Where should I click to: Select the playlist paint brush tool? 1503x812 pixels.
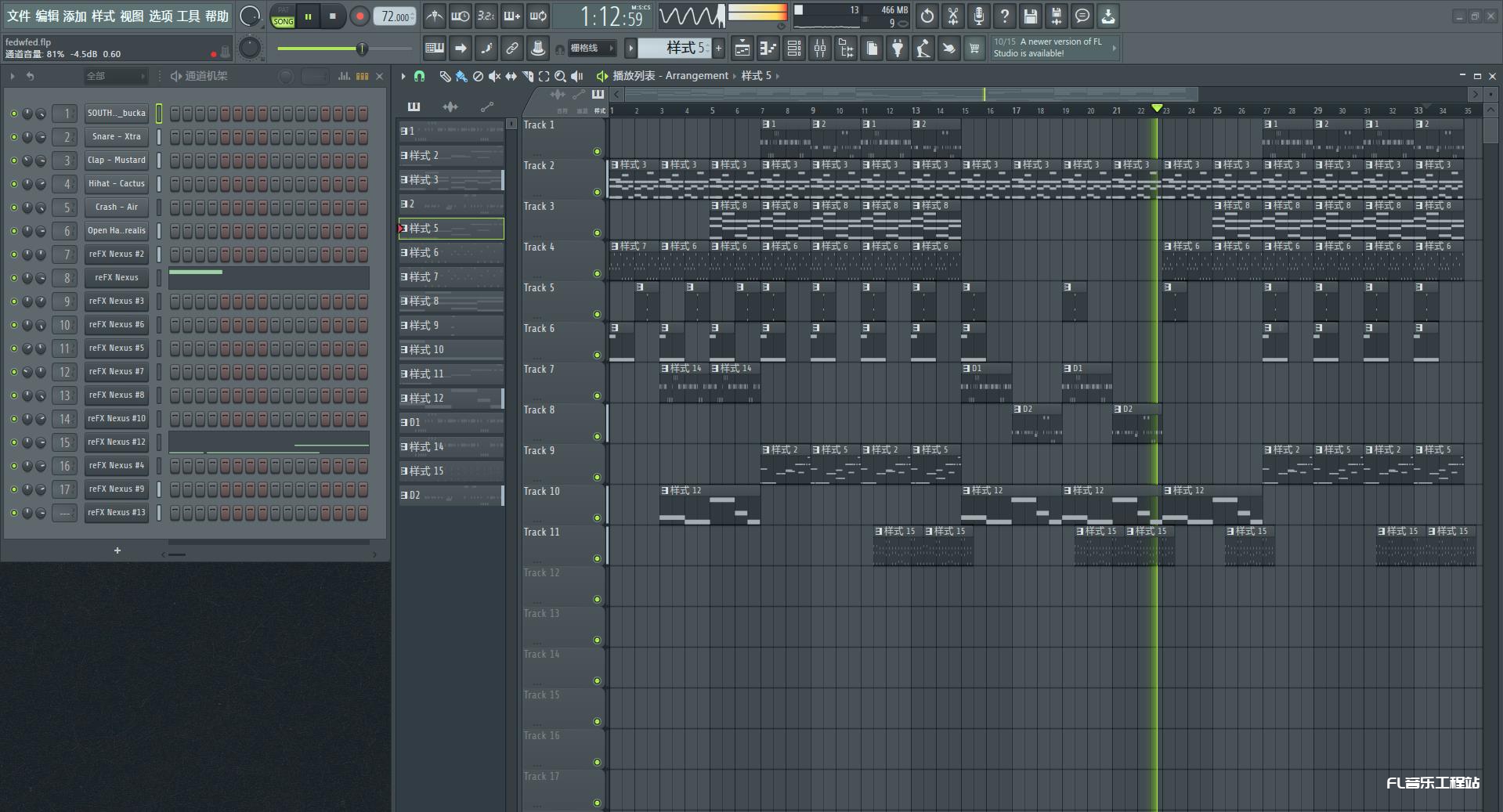point(461,76)
